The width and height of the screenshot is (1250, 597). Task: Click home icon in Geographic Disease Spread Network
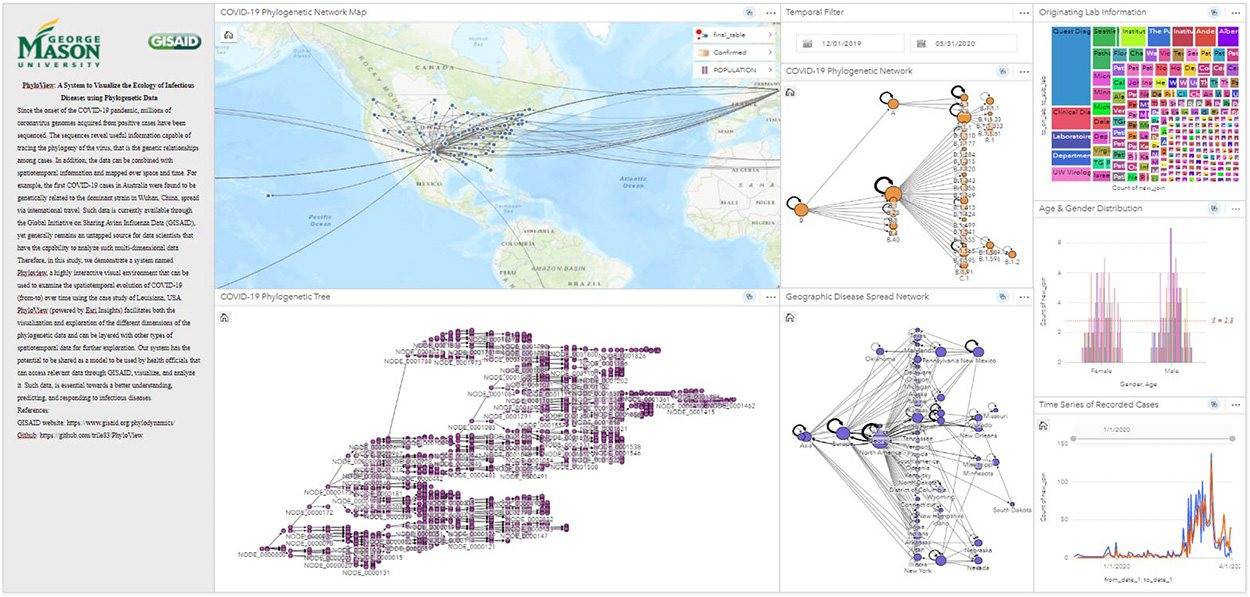793,317
